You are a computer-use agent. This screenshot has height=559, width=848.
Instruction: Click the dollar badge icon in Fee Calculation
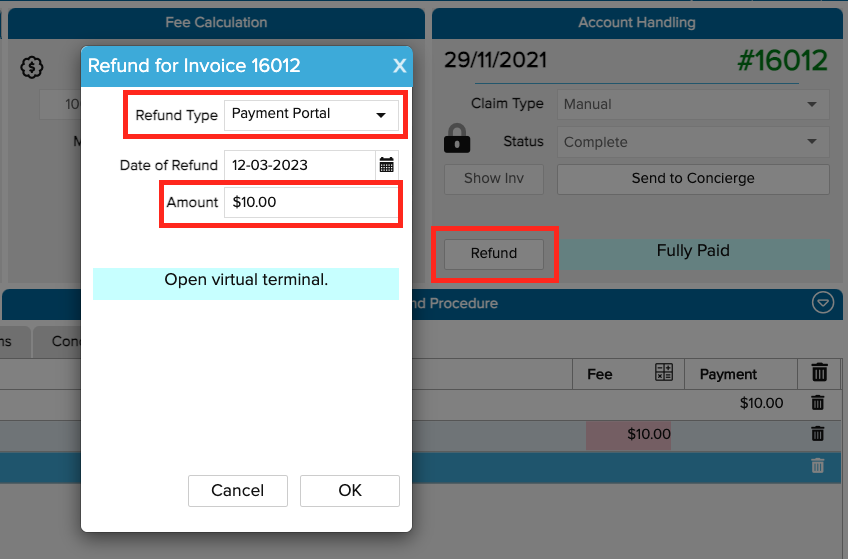click(x=32, y=68)
